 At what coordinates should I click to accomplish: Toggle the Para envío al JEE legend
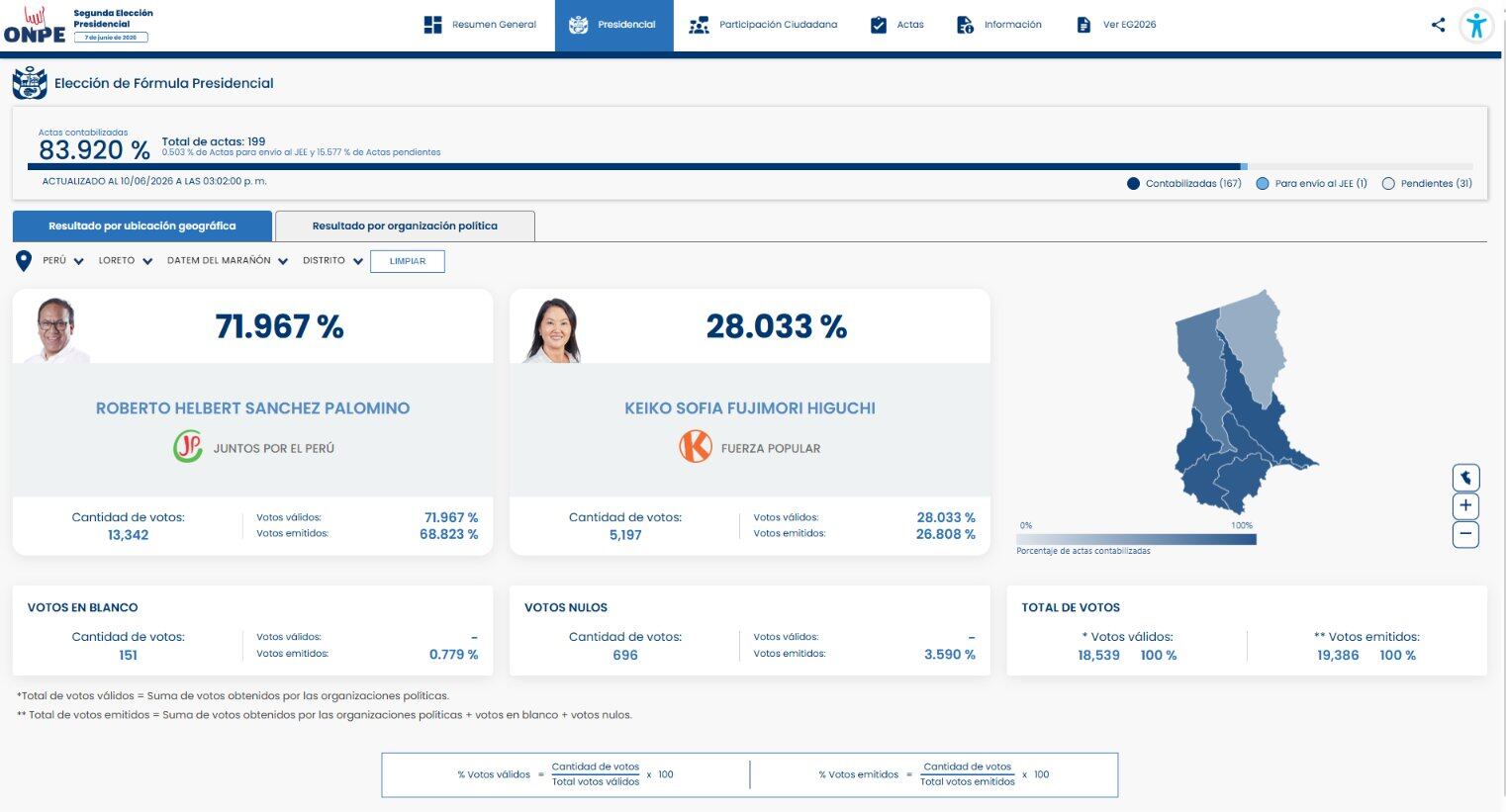point(1262,184)
